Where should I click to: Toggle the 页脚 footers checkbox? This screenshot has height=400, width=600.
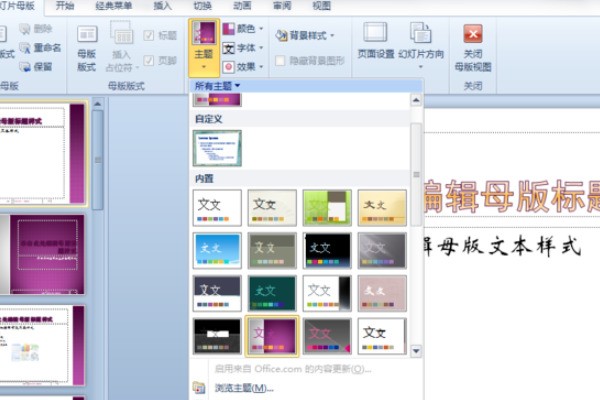[149, 60]
